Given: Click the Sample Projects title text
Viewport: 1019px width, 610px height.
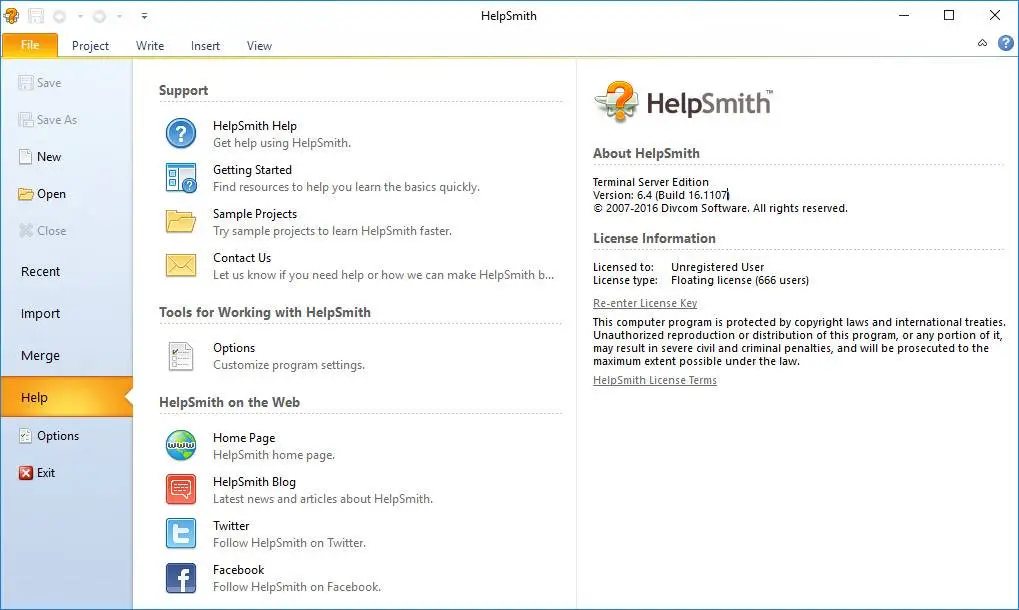Looking at the screenshot, I should coord(255,214).
